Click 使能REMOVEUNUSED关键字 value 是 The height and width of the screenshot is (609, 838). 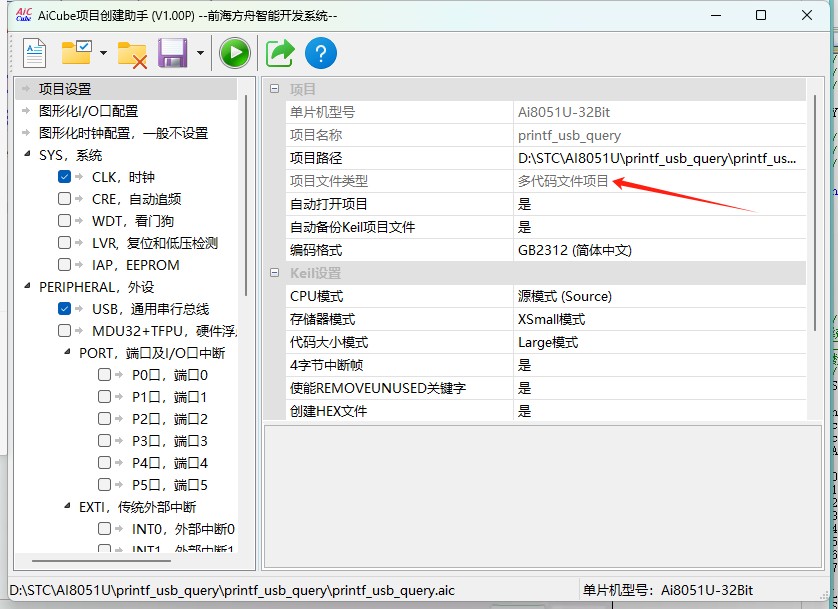click(x=659, y=388)
